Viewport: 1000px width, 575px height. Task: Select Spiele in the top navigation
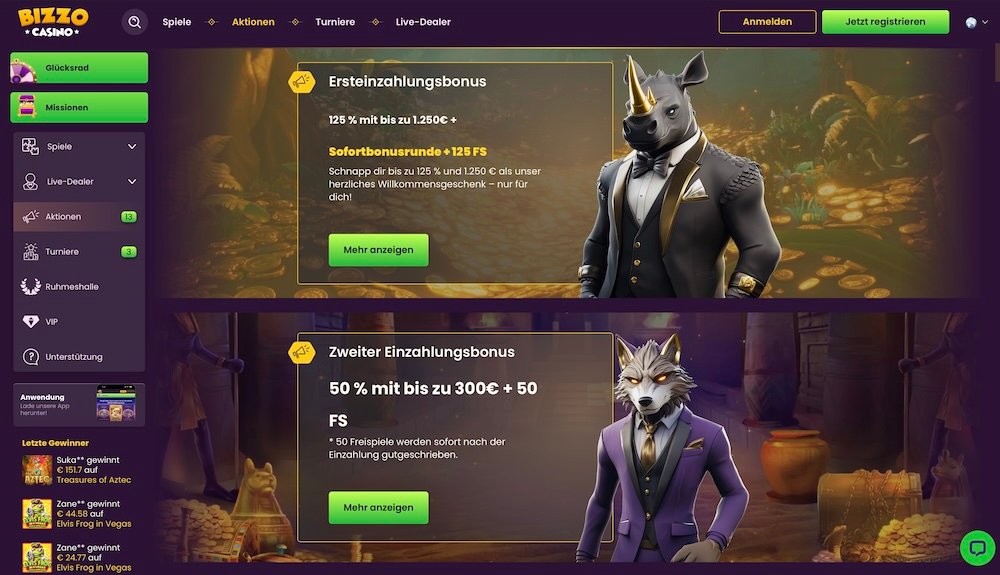[177, 22]
